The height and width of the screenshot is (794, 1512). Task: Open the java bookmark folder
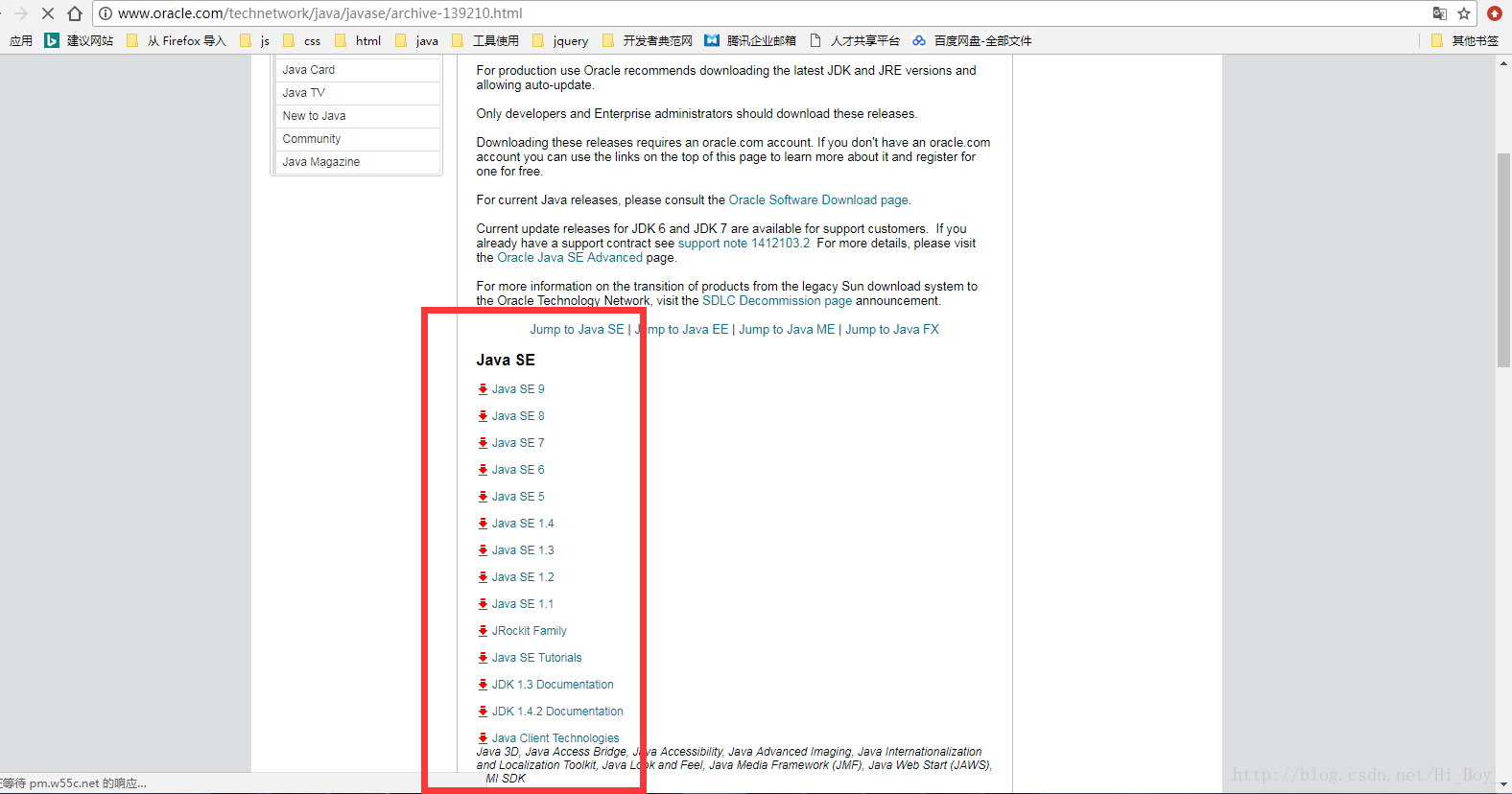pos(416,40)
